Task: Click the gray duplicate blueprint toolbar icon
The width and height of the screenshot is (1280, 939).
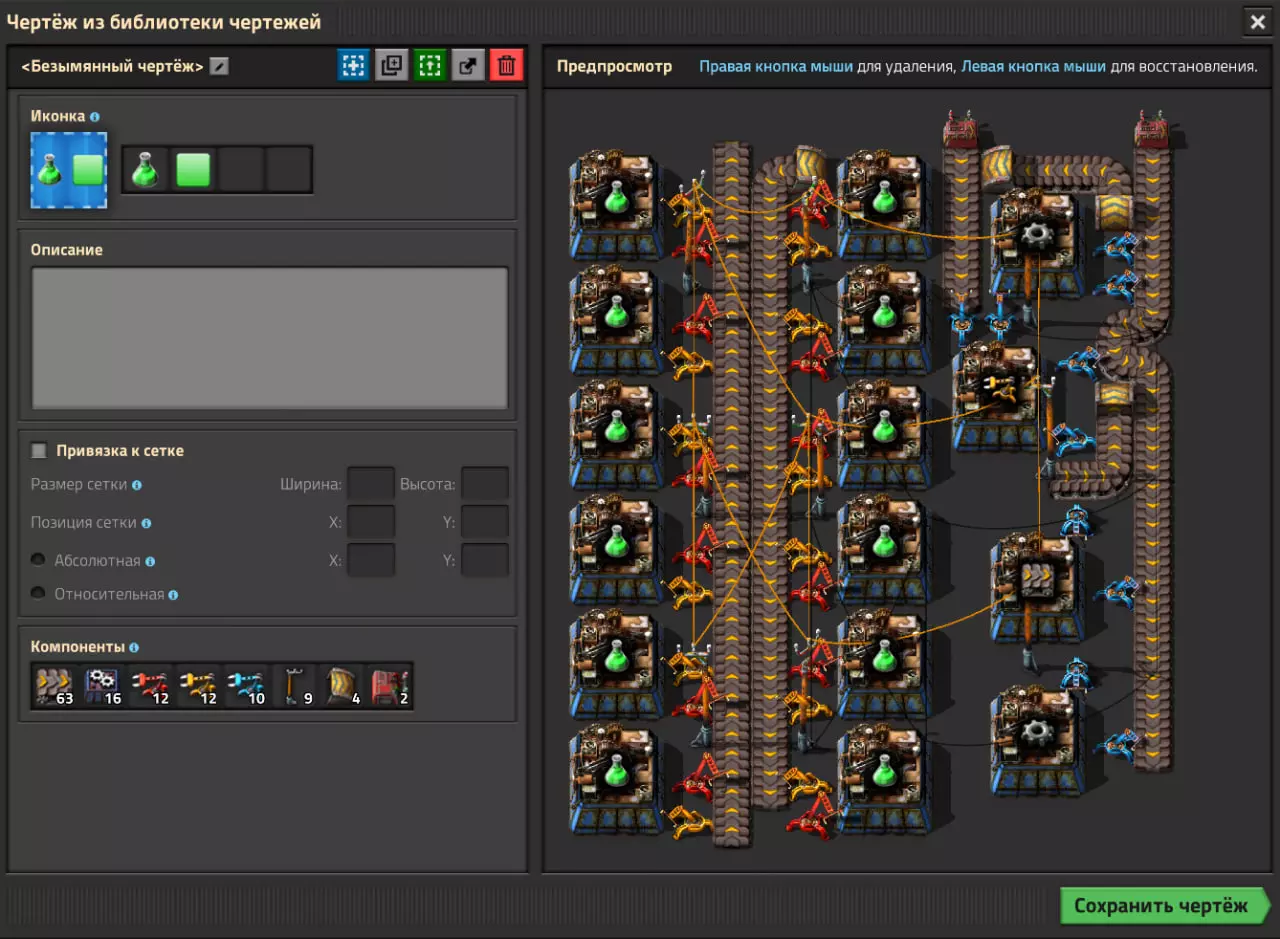Action: pyautogui.click(x=391, y=66)
